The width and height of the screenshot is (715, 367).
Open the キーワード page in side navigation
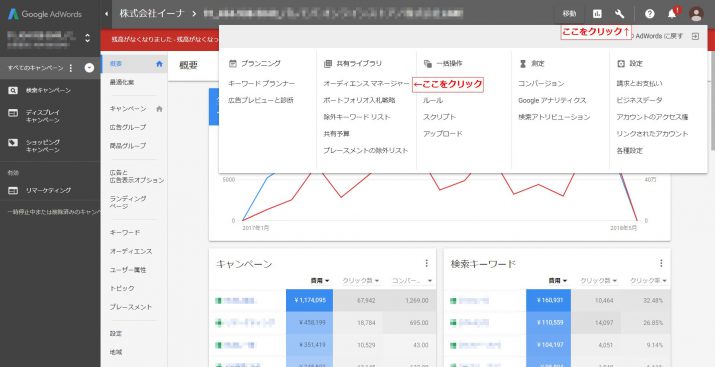125,233
